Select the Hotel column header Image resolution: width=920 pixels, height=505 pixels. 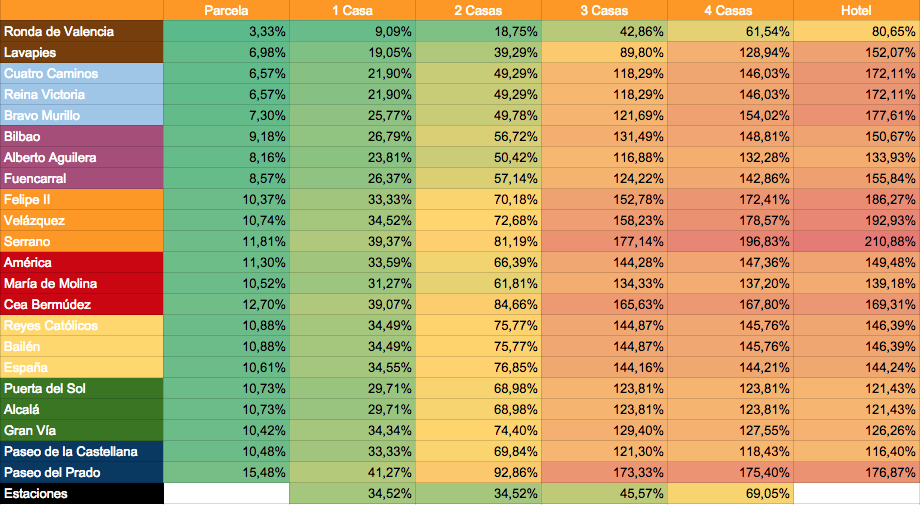pyautogui.click(x=857, y=10)
